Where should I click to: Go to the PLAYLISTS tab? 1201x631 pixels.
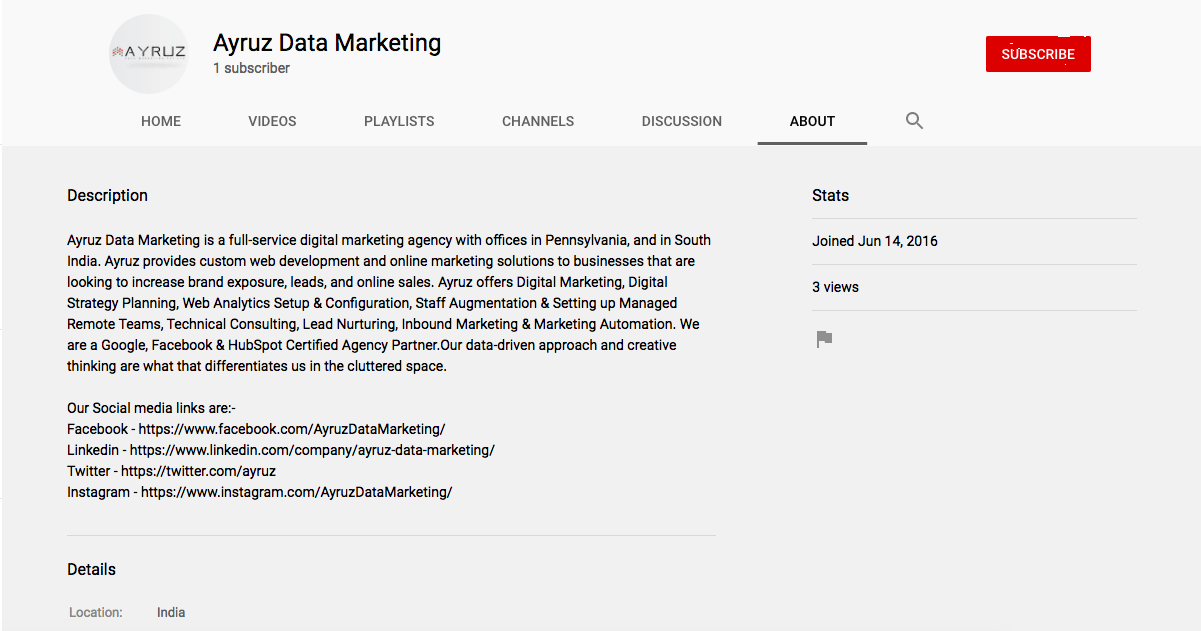(399, 121)
